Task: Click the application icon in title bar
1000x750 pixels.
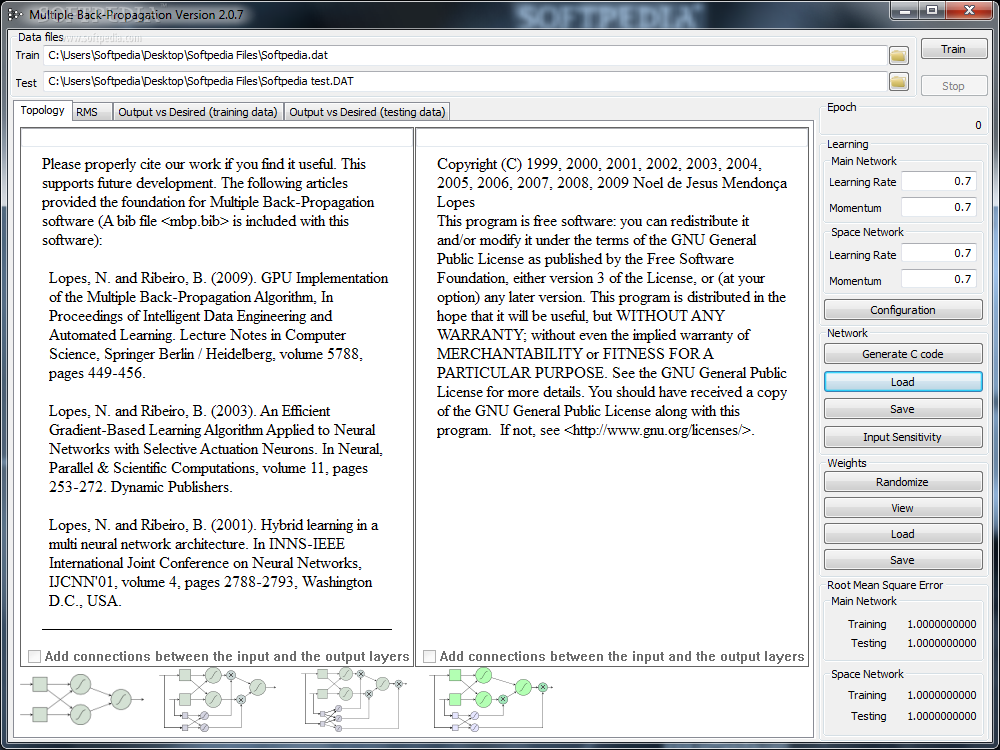Action: (14, 13)
